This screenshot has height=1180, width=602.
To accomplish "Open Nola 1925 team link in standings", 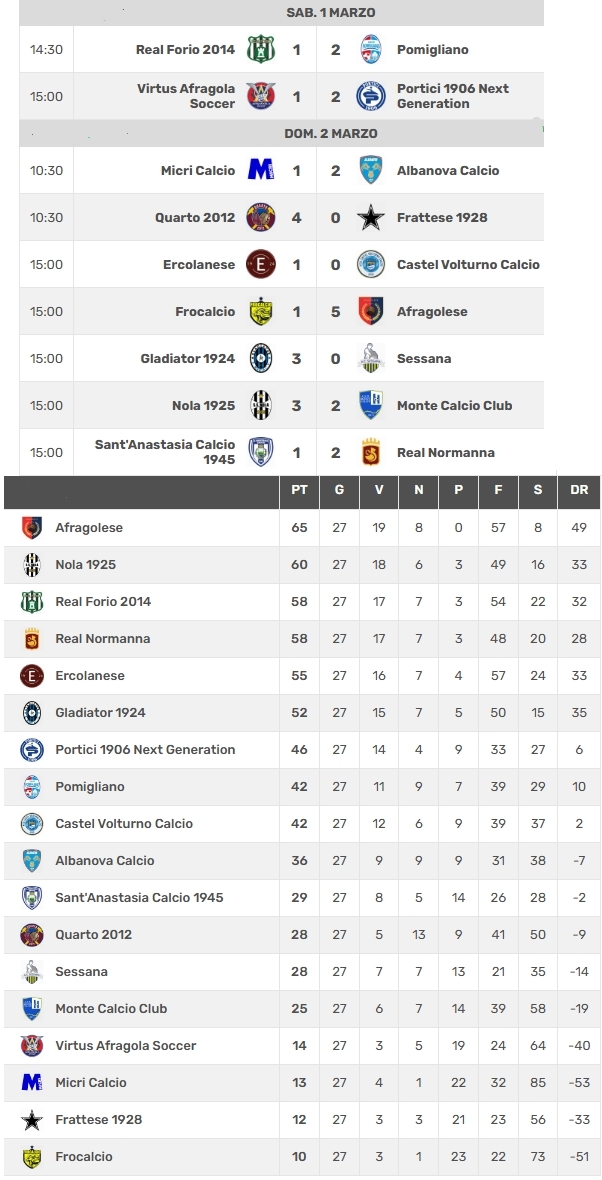I will click(86, 564).
